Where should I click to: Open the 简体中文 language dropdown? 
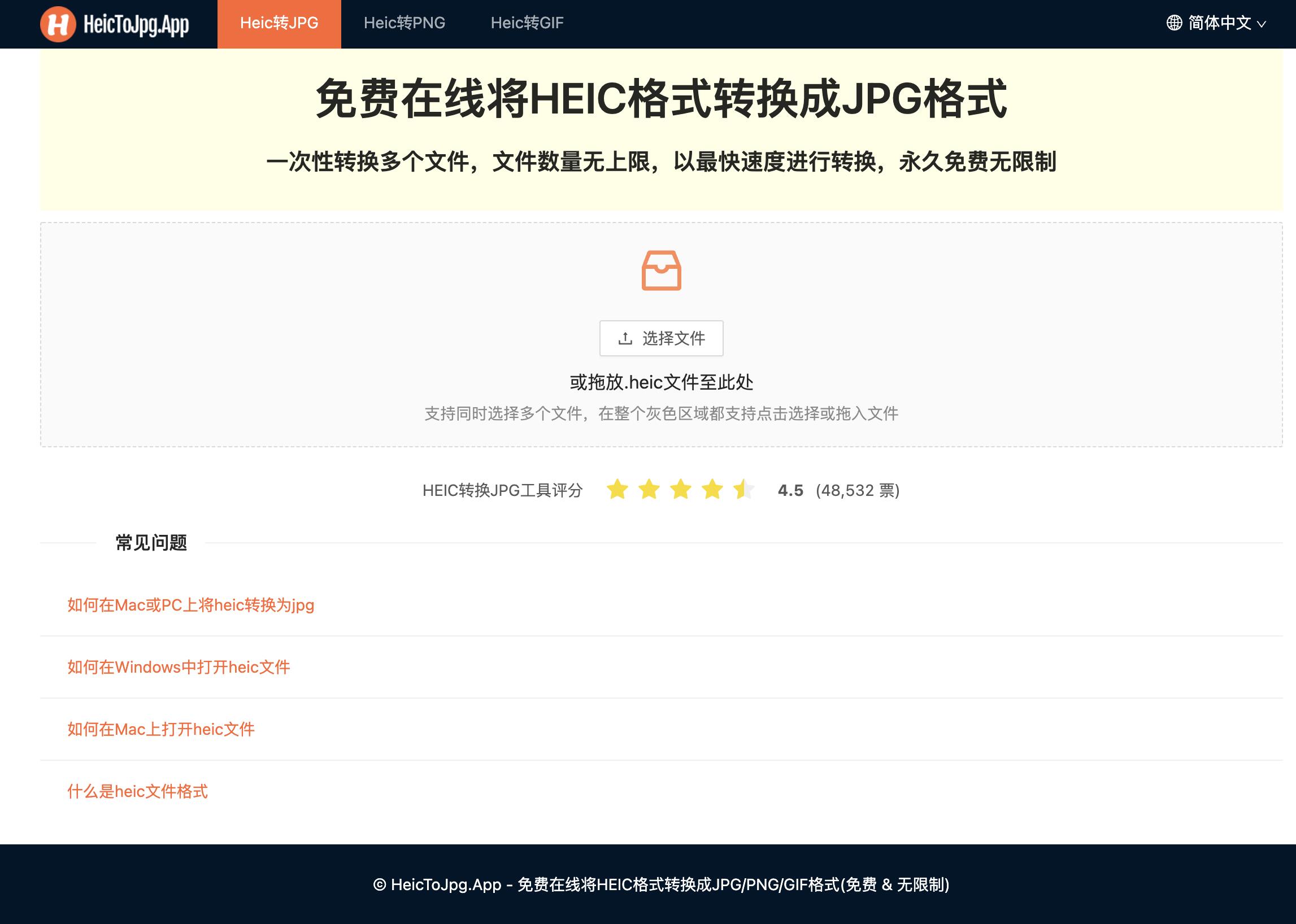pyautogui.click(x=1219, y=23)
